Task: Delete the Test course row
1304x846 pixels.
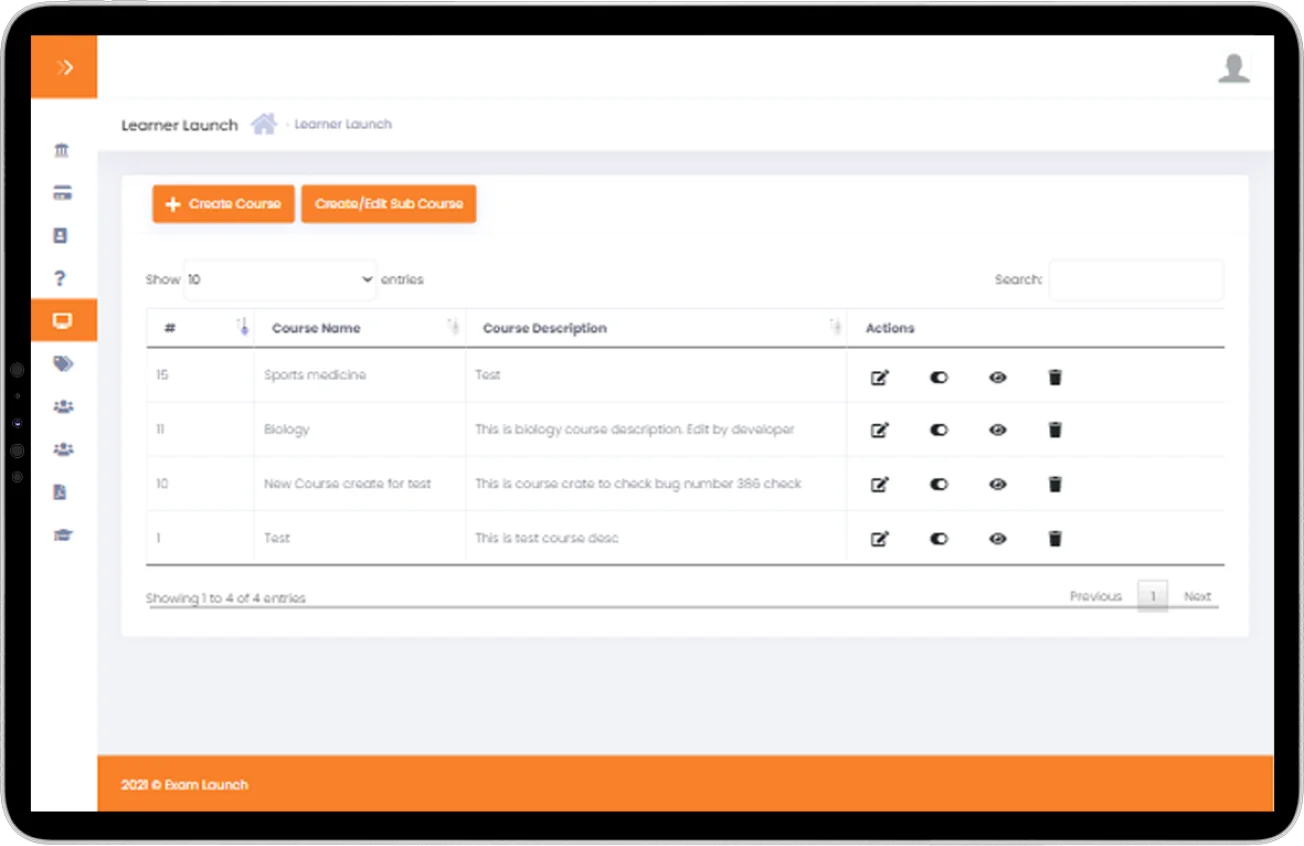Action: 1054,538
